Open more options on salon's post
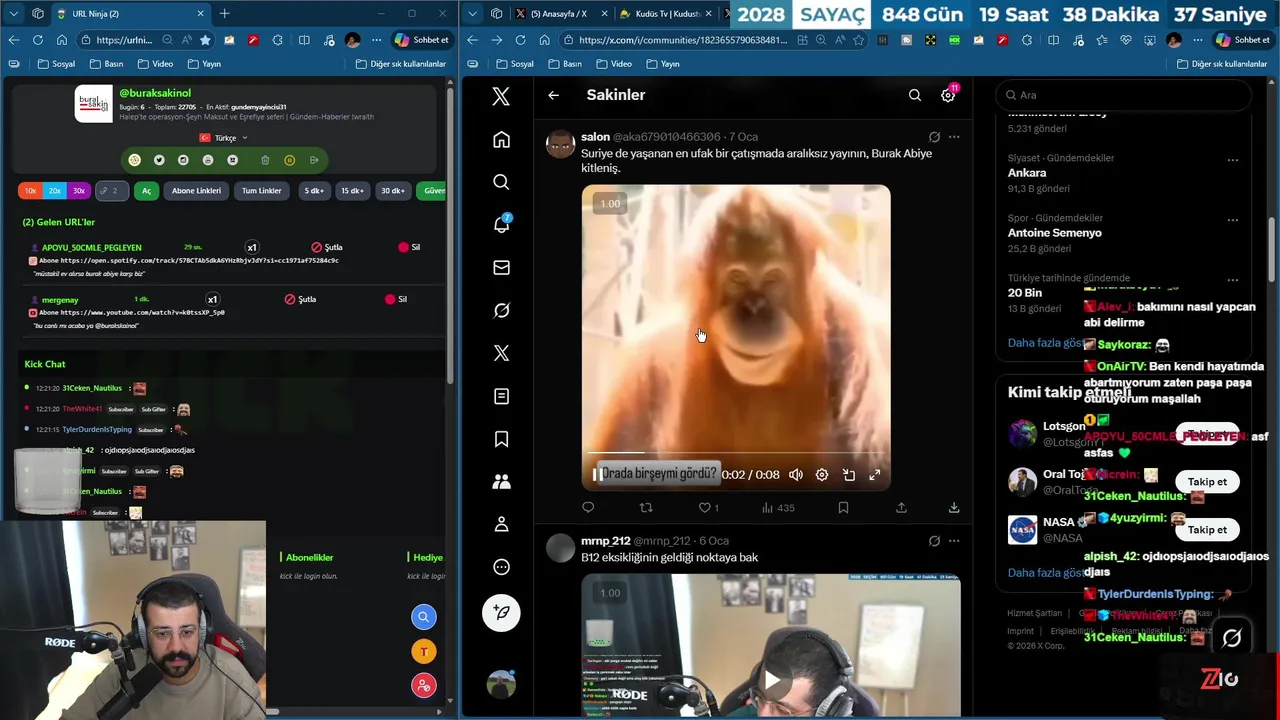This screenshot has height=720, width=1280. coord(954,137)
